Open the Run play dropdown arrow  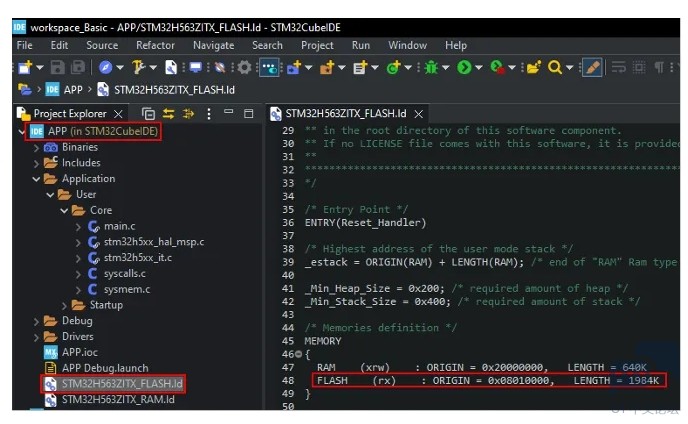click(479, 68)
